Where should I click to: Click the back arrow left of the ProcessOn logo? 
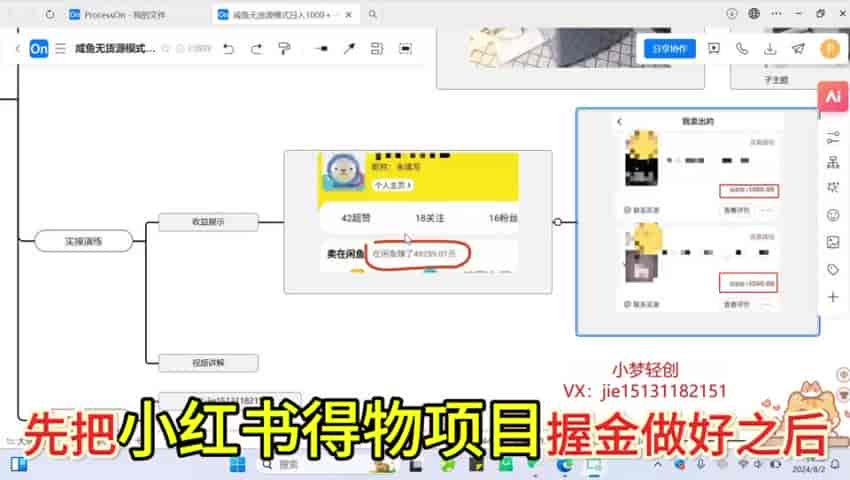17,49
